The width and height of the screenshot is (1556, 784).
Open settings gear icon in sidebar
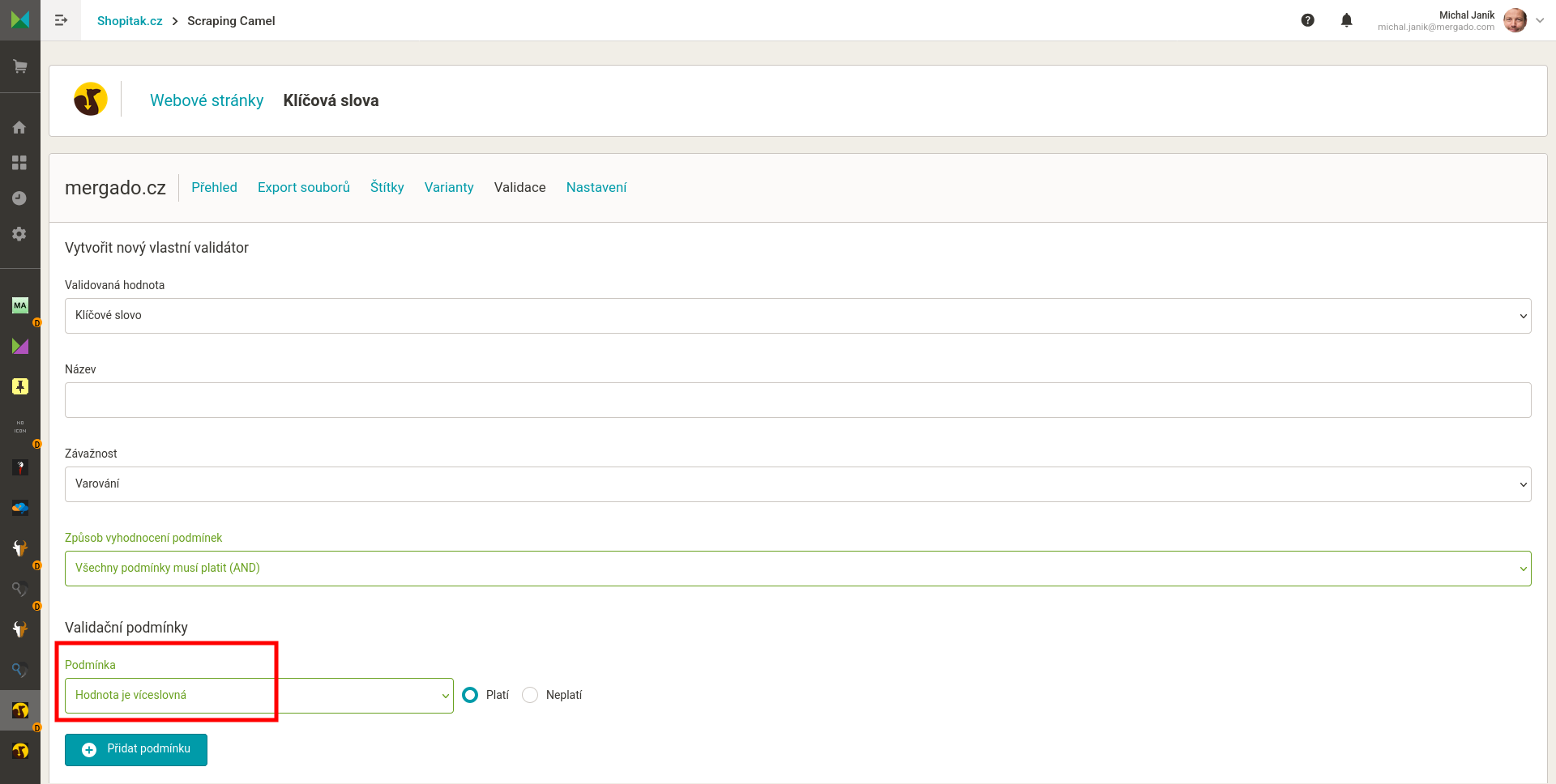coord(19,234)
